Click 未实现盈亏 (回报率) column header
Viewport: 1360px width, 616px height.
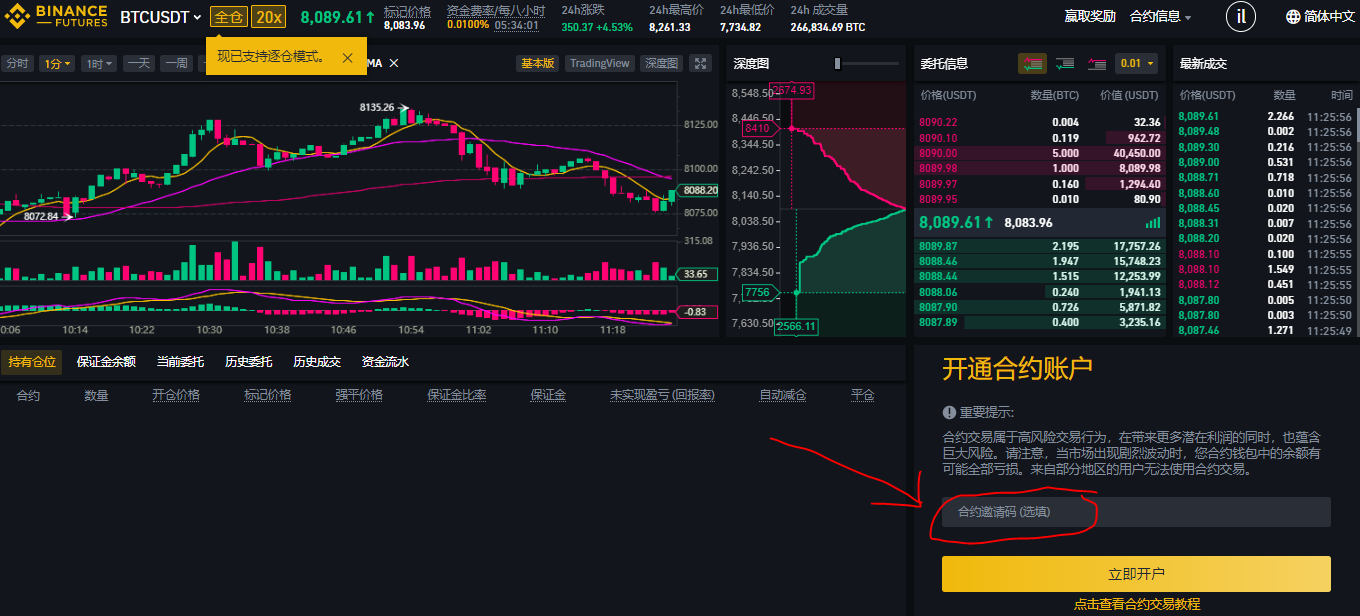click(662, 395)
